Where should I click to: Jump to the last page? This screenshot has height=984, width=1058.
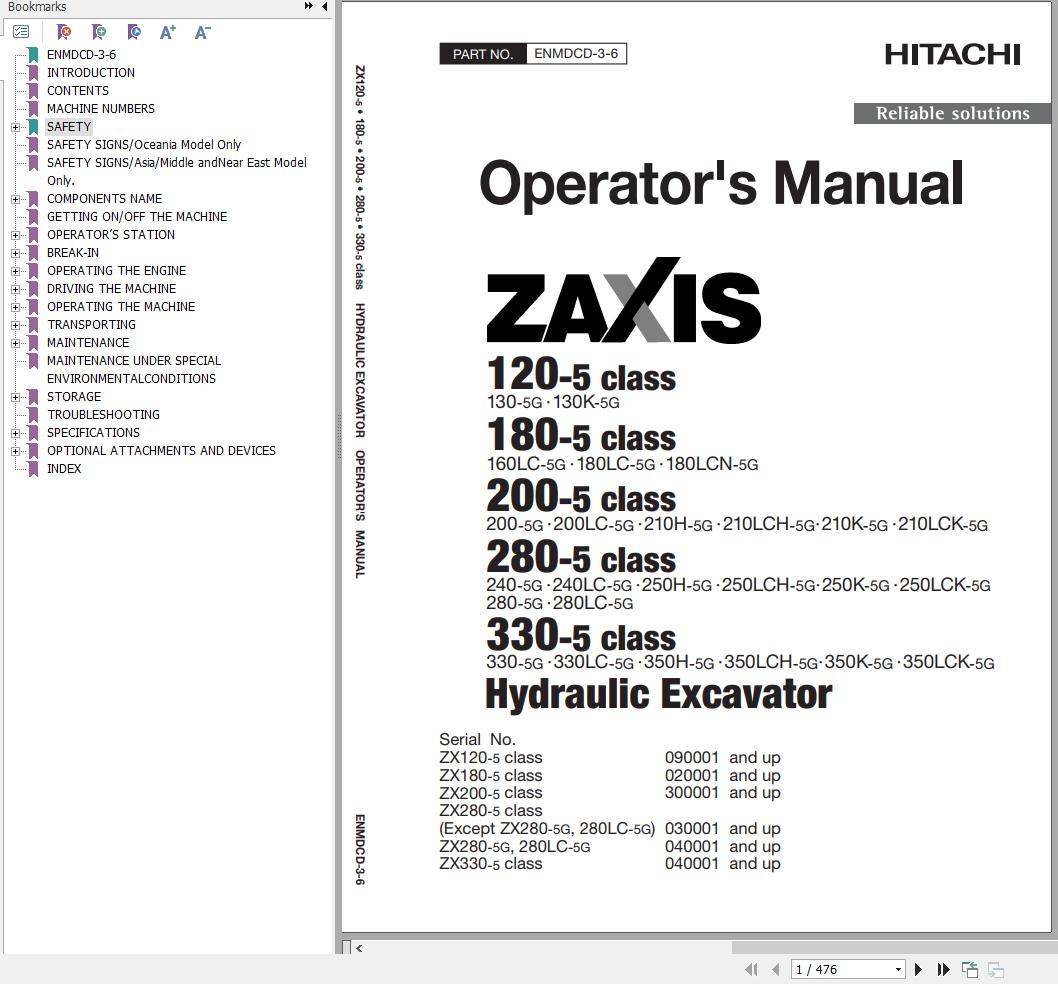coord(943,970)
